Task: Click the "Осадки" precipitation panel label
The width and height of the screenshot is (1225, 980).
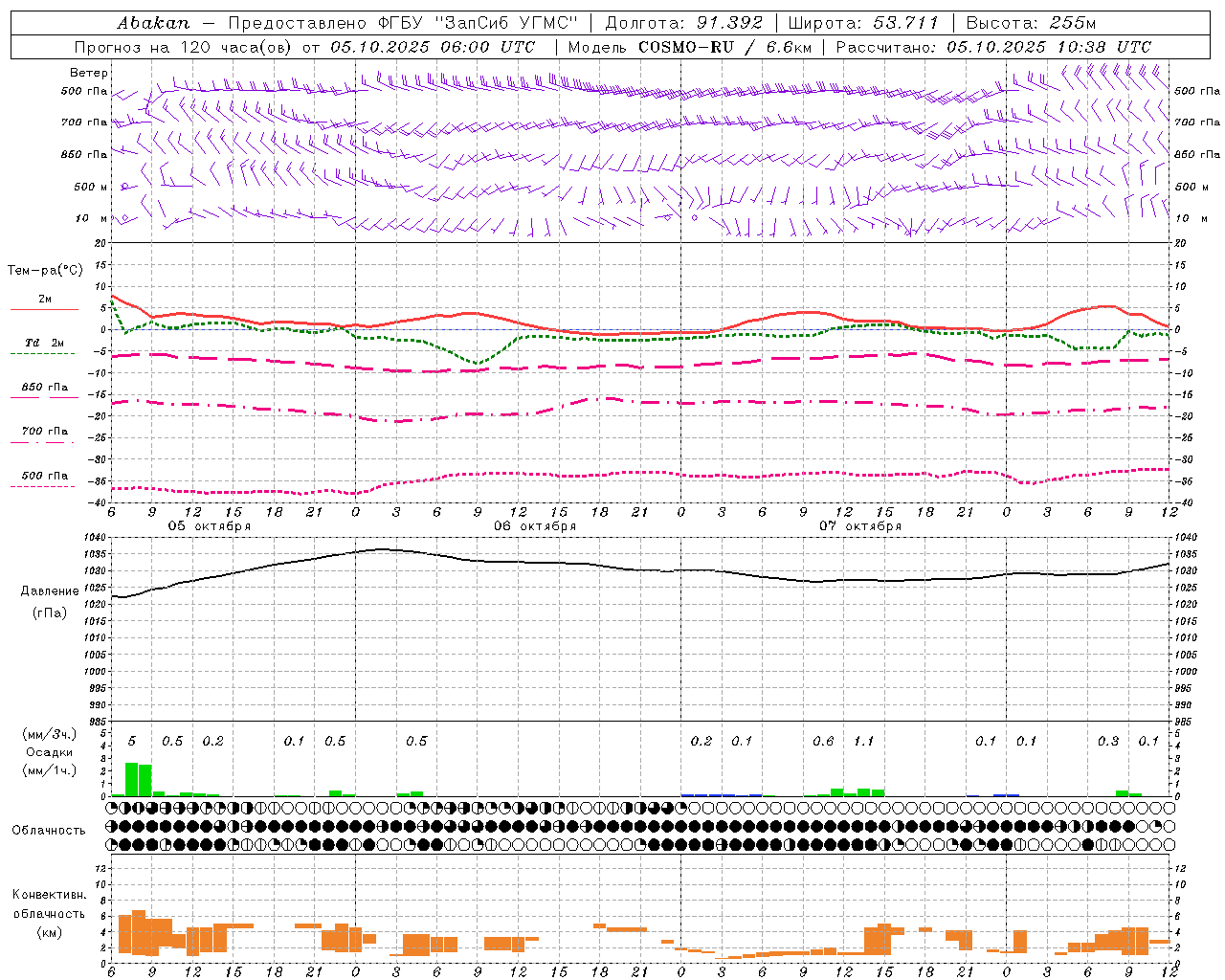Action: (49, 752)
